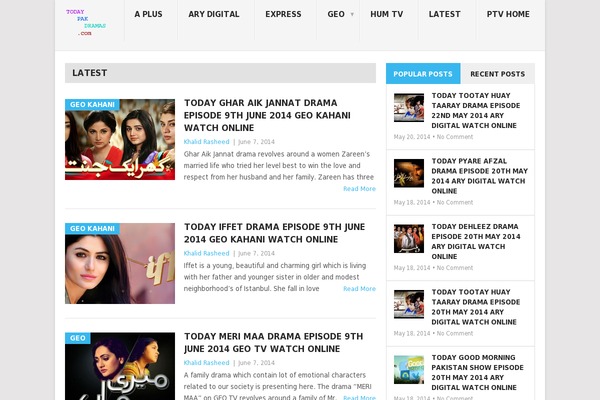
Task: Open the Today Pak Dramas site logo
Action: coord(86,23)
